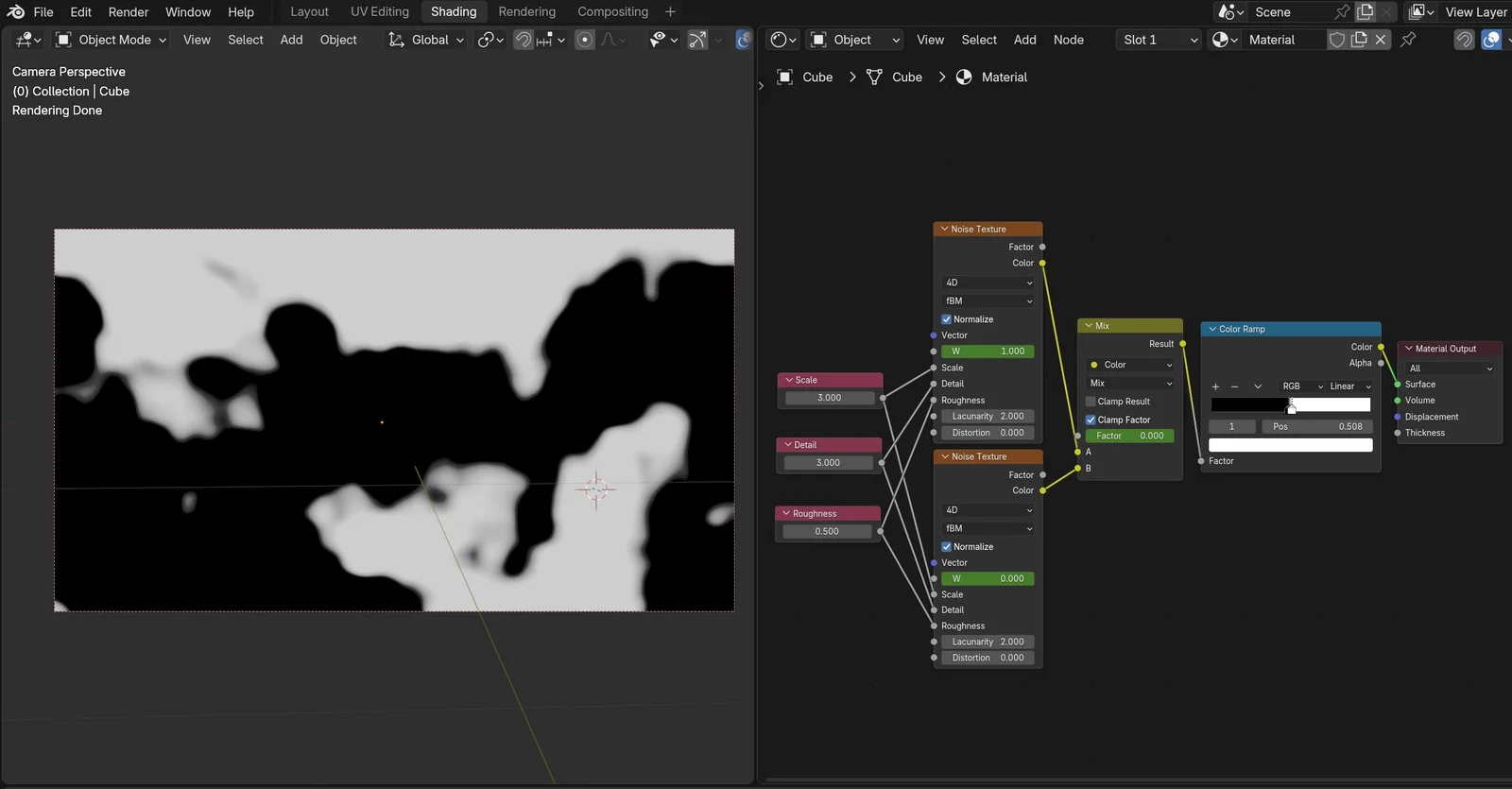Open the Render menu

click(128, 11)
